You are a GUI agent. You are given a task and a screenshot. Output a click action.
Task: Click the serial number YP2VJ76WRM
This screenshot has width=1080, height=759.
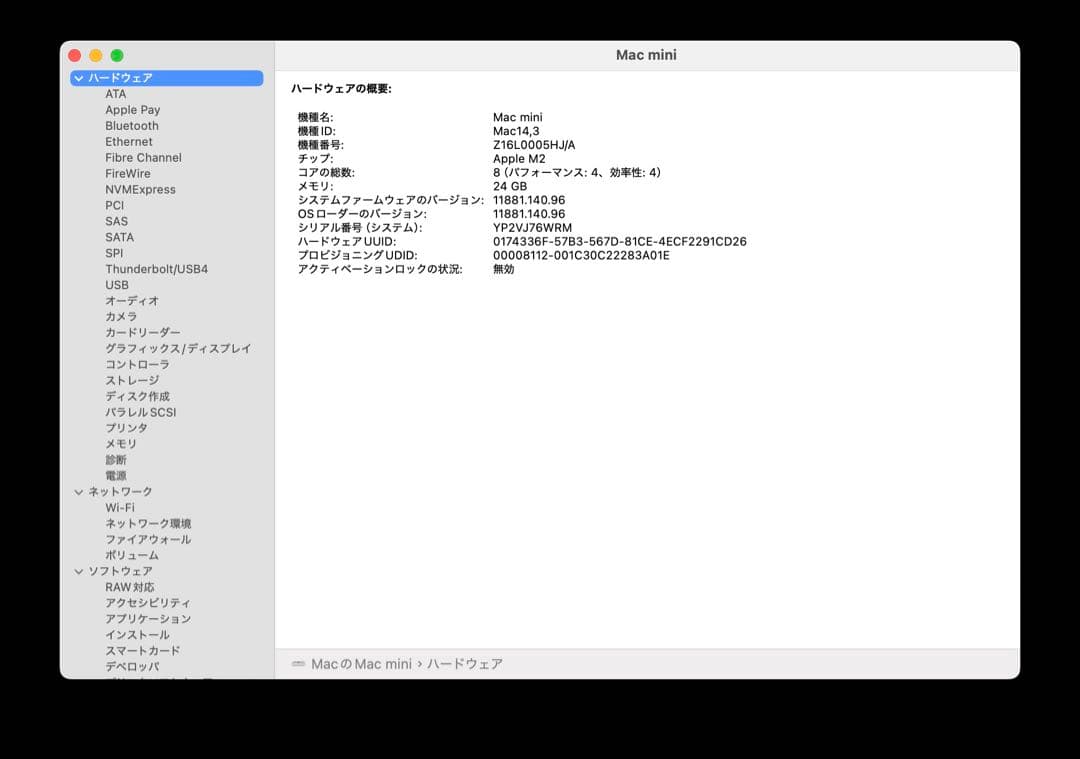click(x=532, y=228)
